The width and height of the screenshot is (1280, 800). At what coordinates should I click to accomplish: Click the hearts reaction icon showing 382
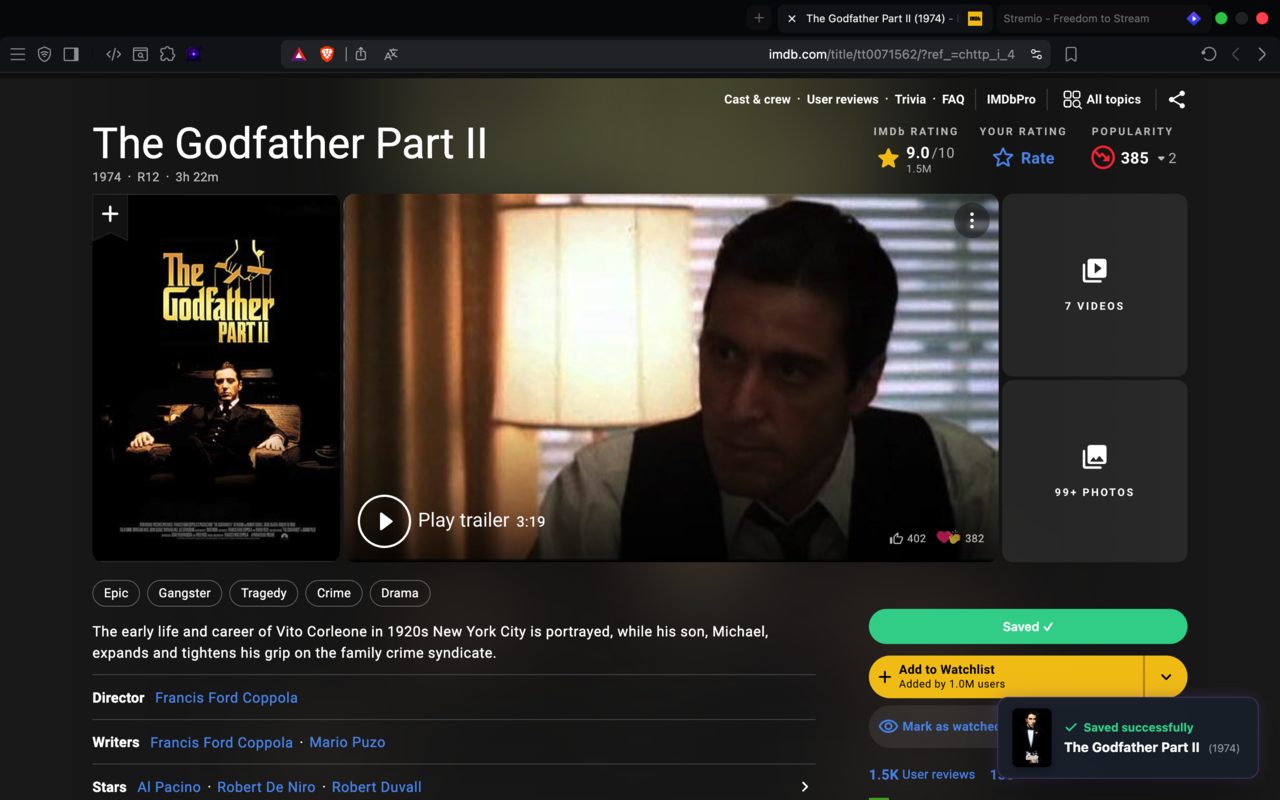click(948, 538)
